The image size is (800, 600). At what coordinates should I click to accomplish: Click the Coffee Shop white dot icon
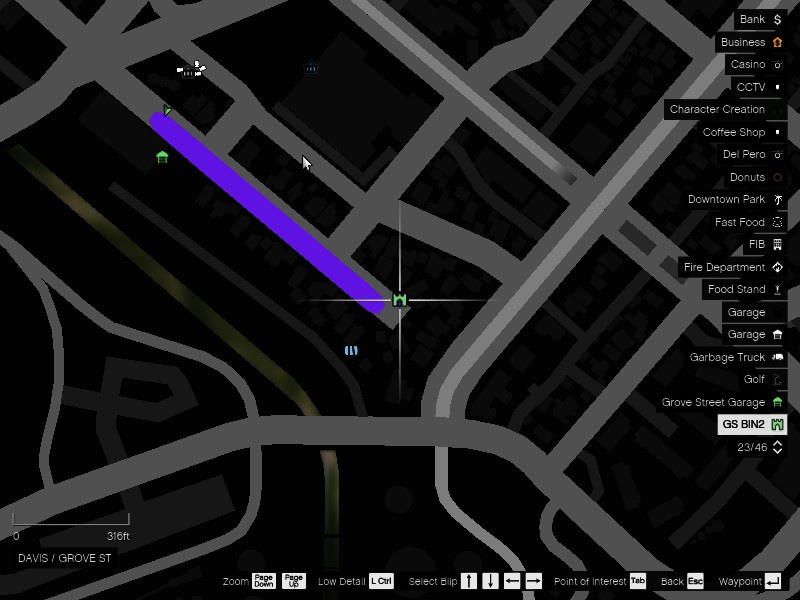click(777, 132)
